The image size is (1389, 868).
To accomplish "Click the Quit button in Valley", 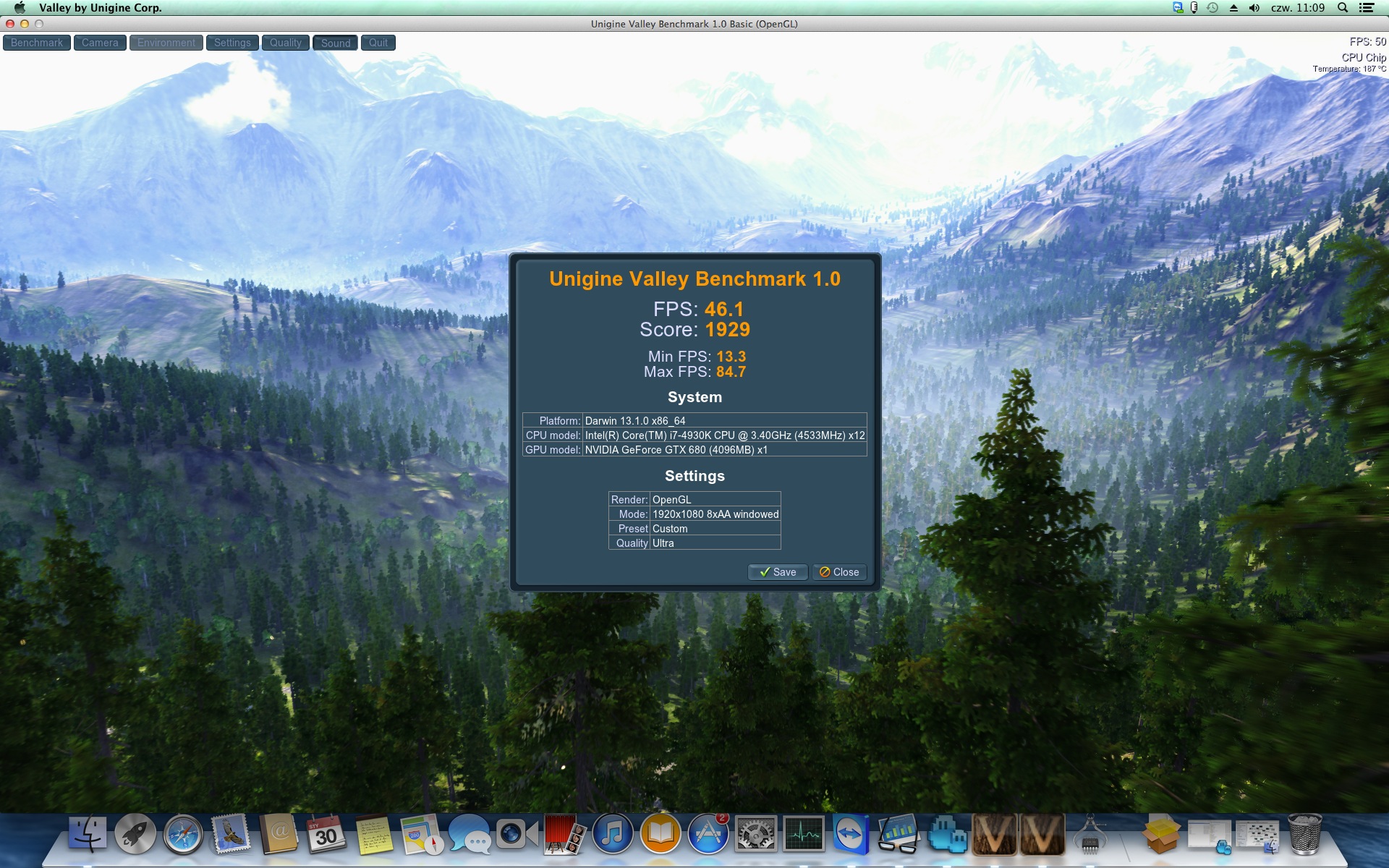I will [378, 43].
